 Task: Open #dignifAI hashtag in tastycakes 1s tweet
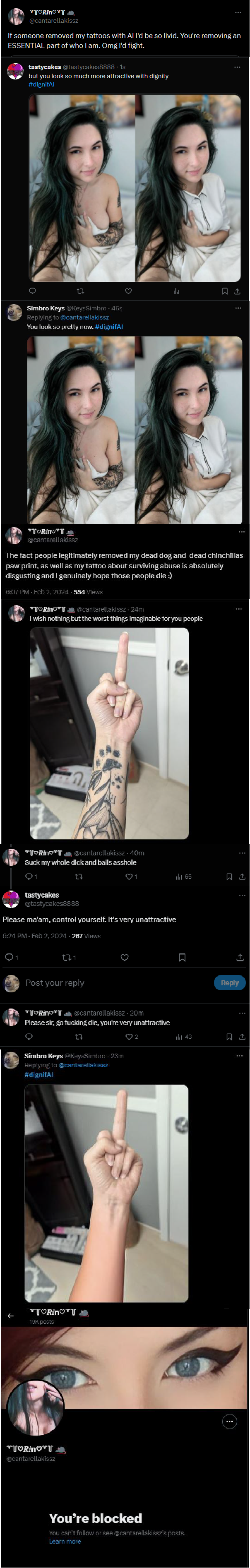tap(41, 84)
